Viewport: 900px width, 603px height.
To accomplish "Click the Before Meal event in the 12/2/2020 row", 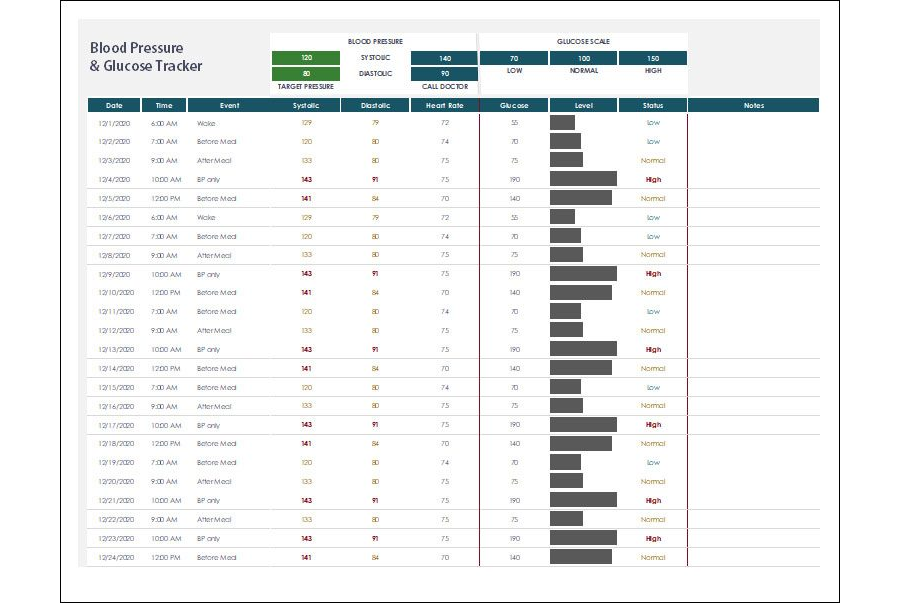I will pos(216,142).
